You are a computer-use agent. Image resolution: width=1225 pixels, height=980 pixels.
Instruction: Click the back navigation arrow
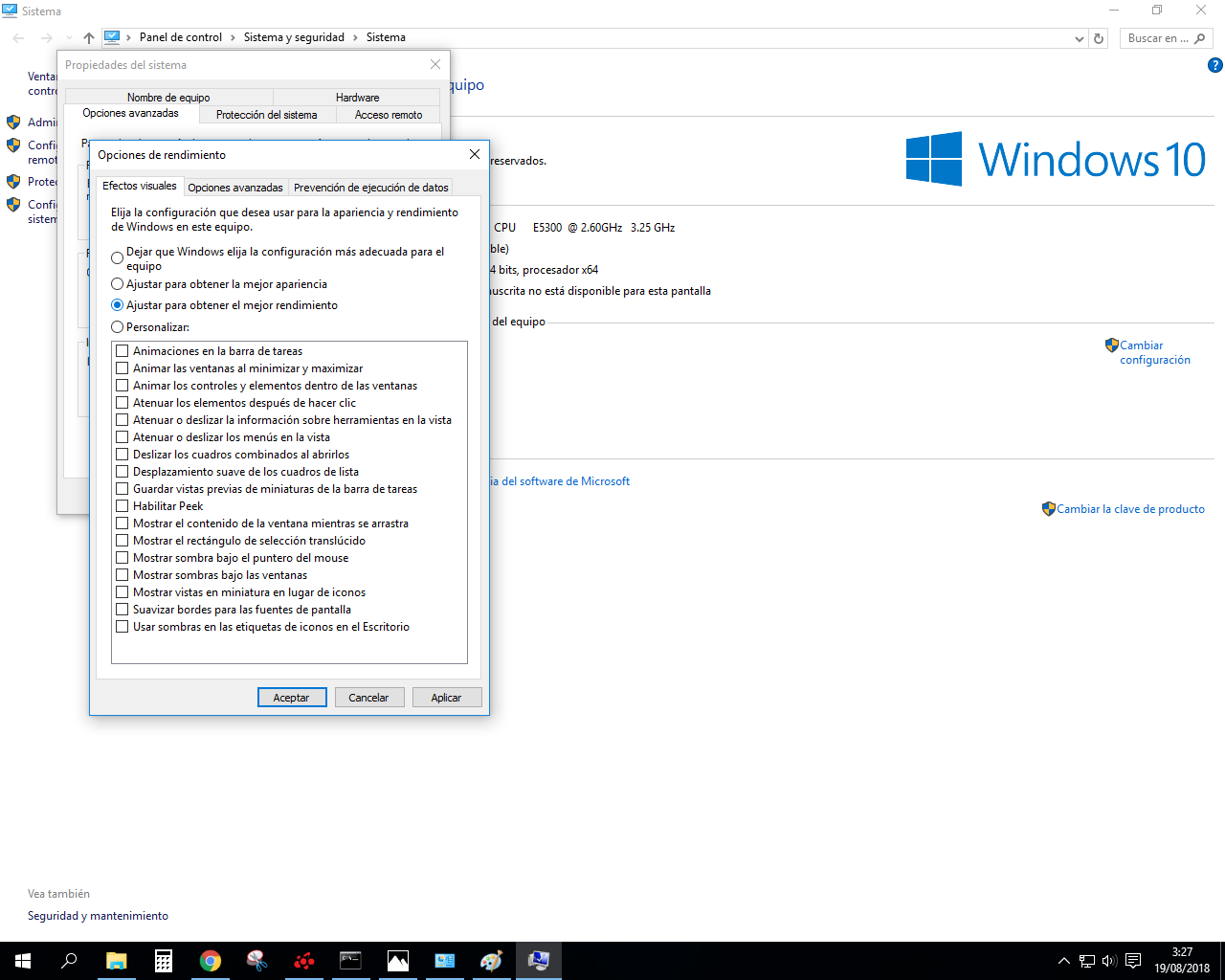click(x=19, y=37)
